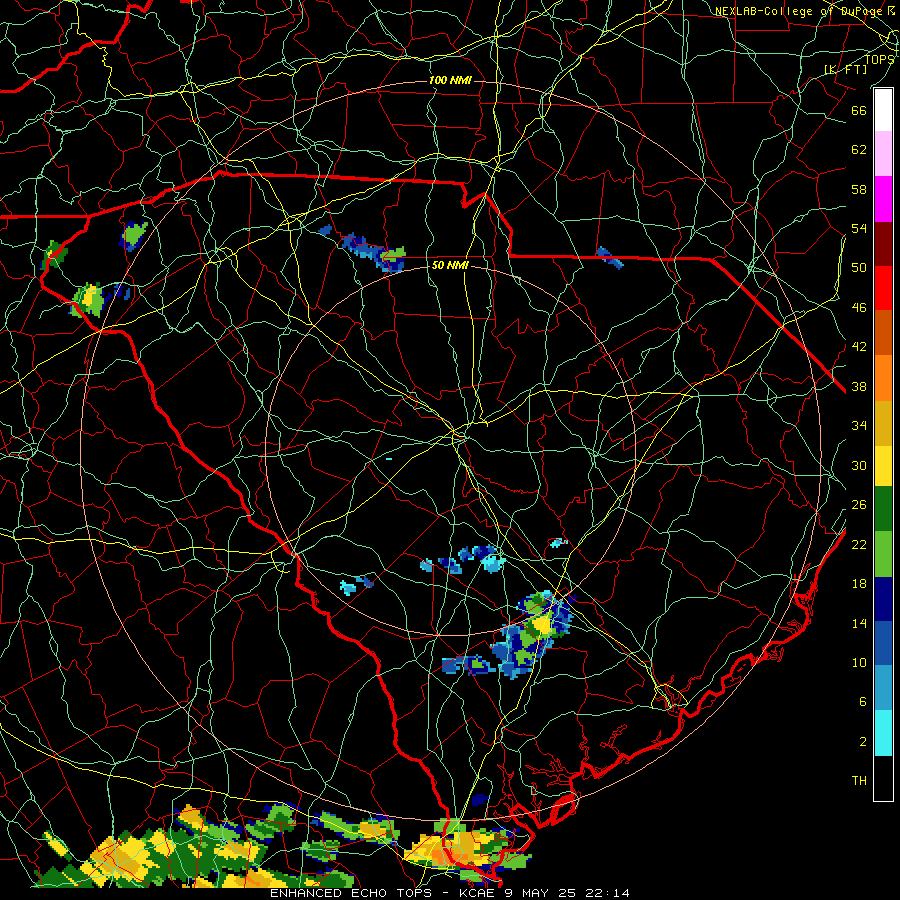Select the bright yellow legend band

pos(883,466)
